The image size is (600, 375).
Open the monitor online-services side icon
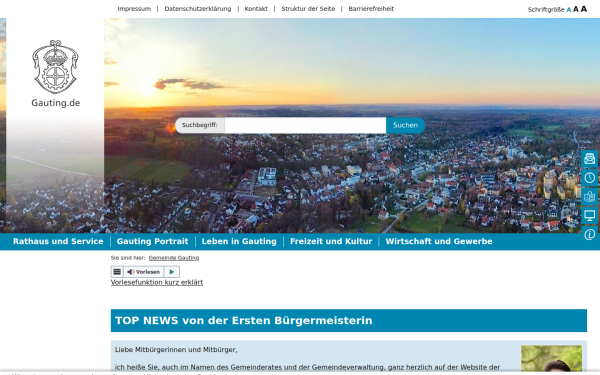pyautogui.click(x=590, y=215)
